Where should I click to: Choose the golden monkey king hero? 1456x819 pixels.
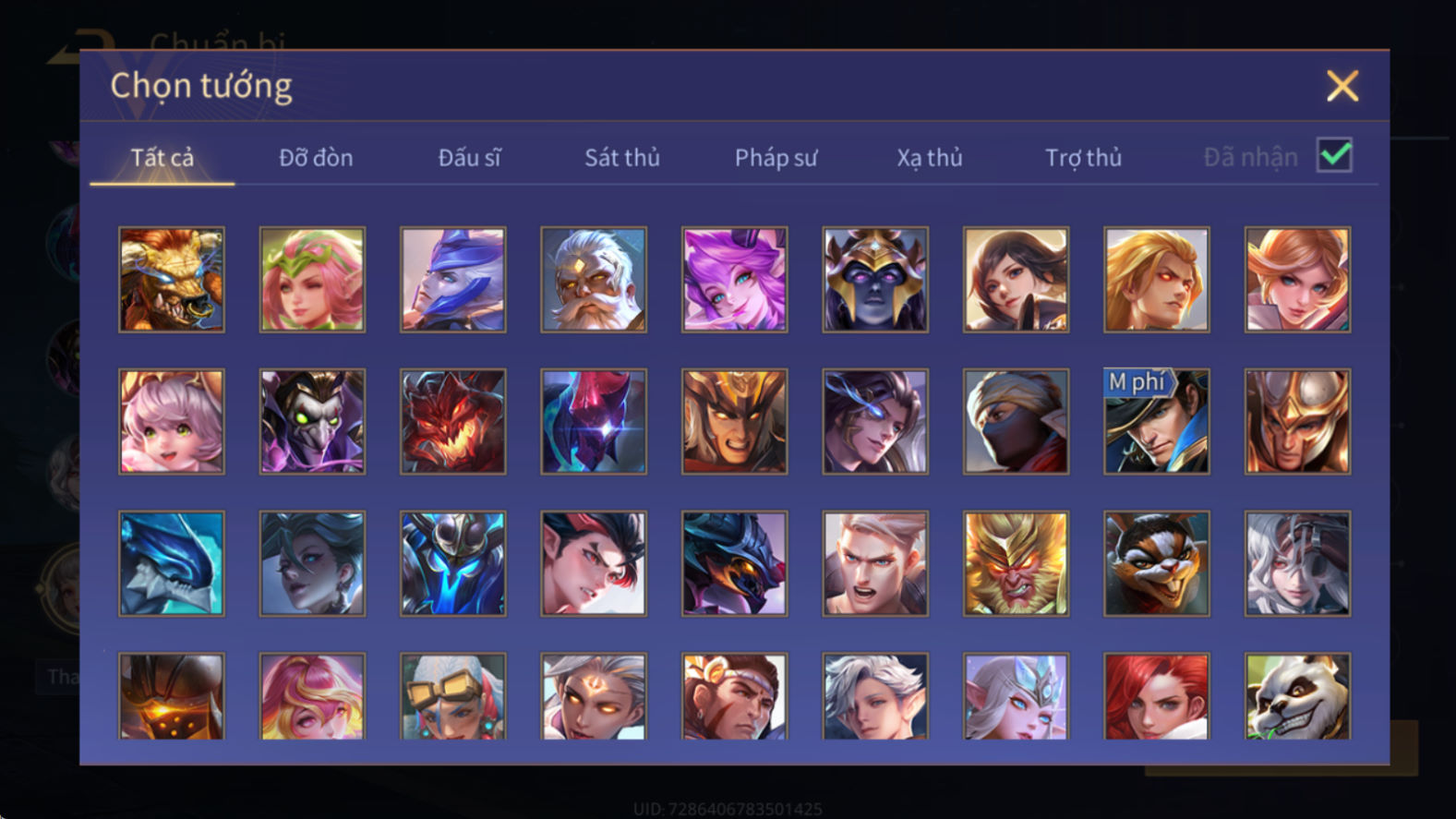click(x=1016, y=564)
